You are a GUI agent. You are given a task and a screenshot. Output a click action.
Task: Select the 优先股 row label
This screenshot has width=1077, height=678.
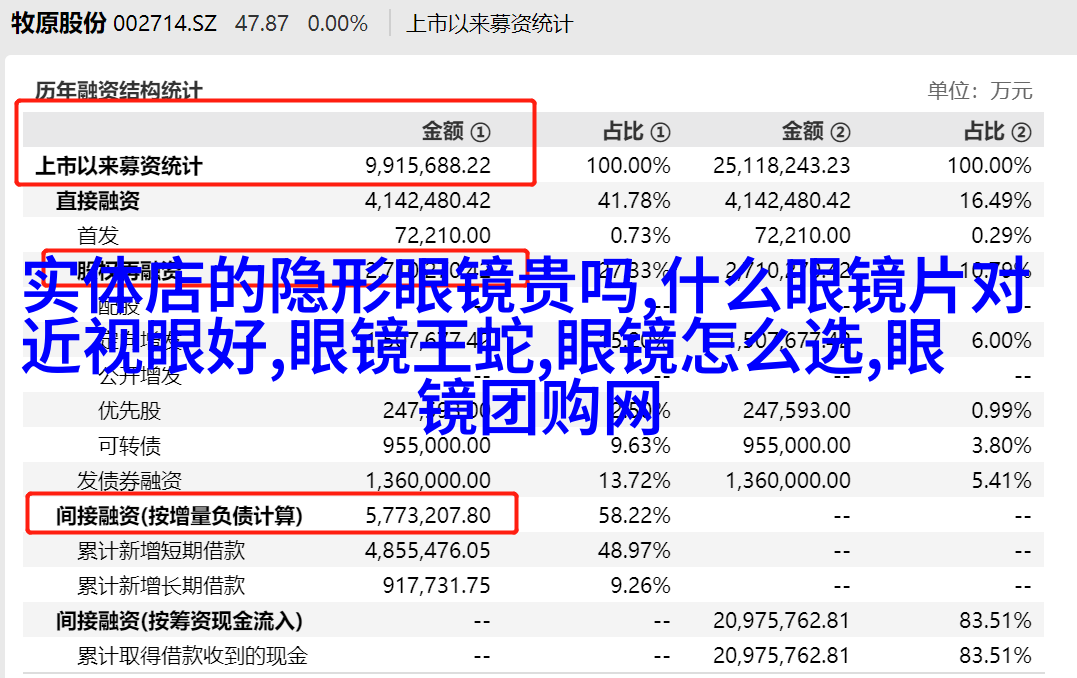129,410
